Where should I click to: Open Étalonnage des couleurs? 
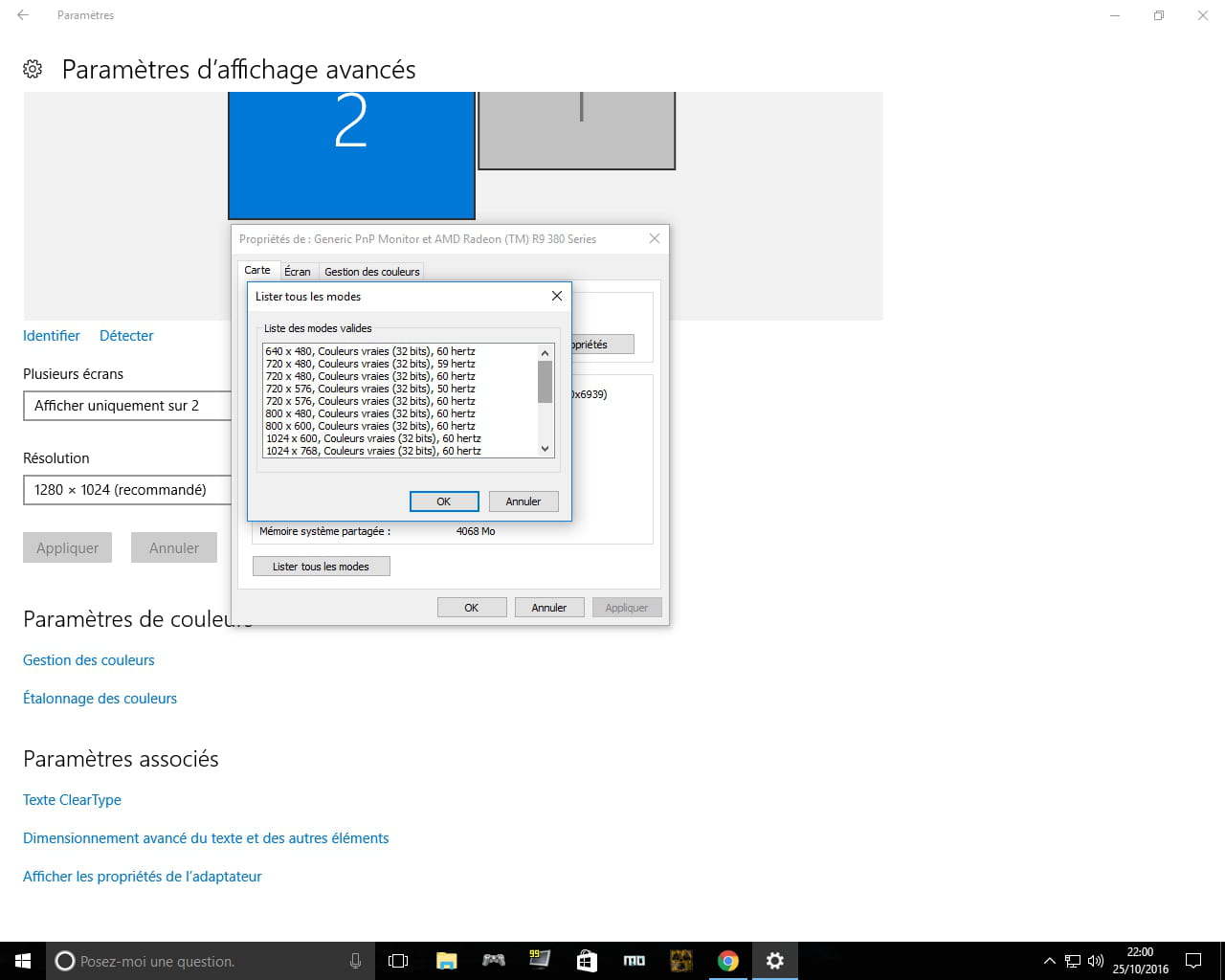tap(100, 699)
